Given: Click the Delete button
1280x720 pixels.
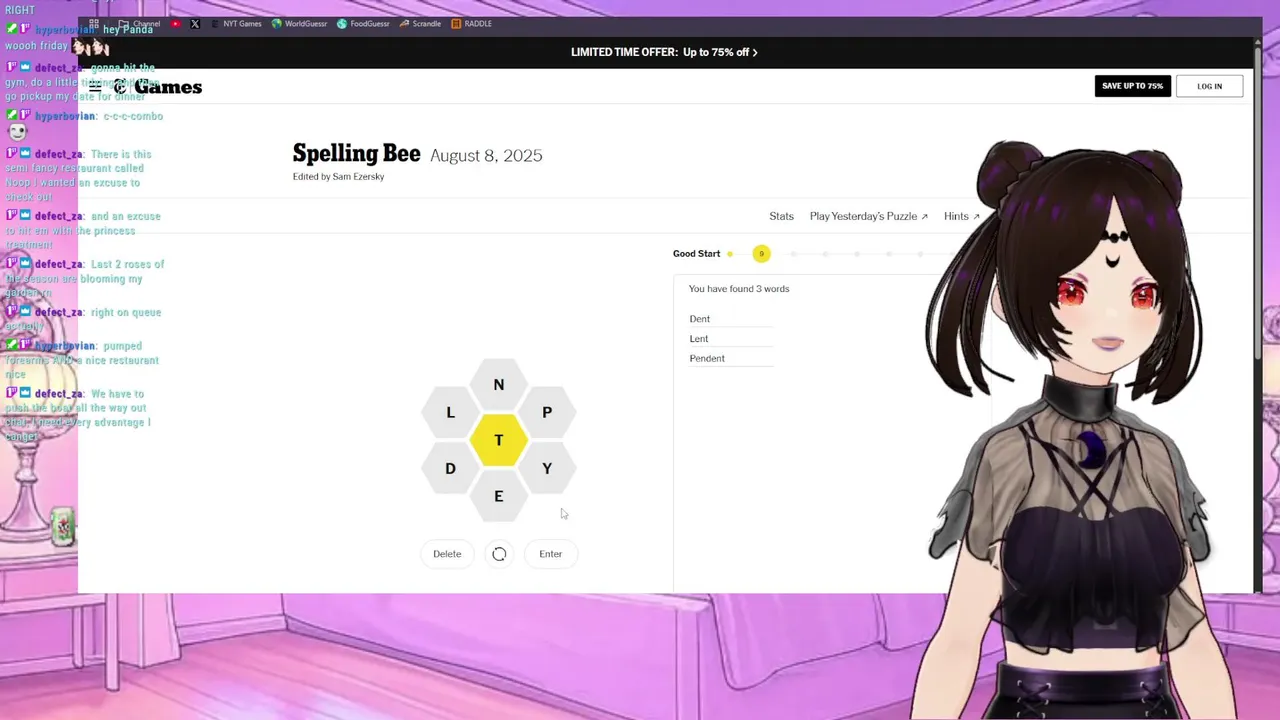Looking at the screenshot, I should (447, 554).
